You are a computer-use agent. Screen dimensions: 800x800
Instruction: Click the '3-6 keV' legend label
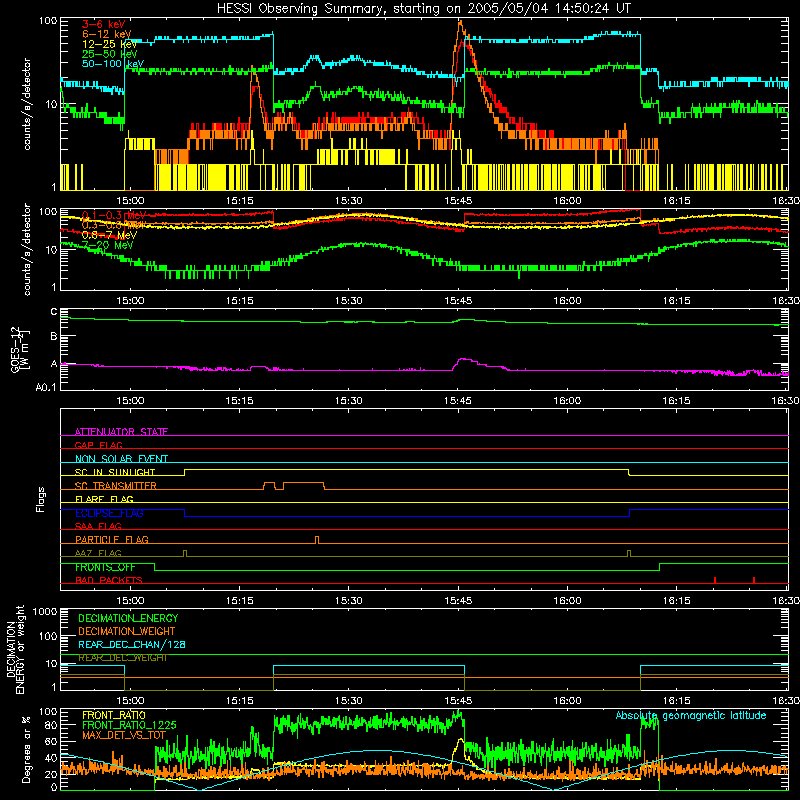(104, 24)
